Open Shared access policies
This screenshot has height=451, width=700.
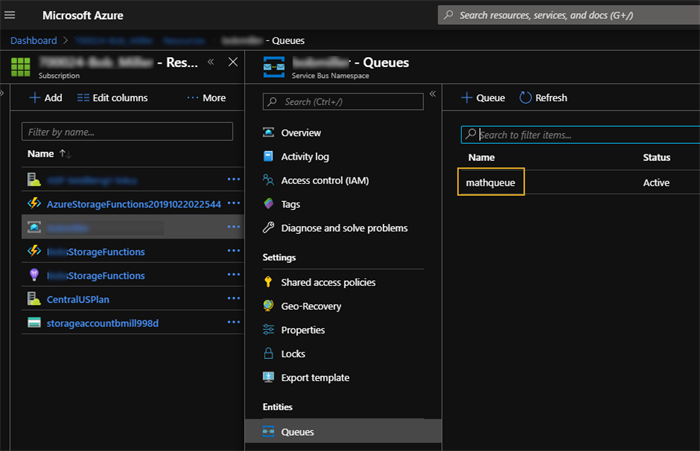tap(328, 282)
